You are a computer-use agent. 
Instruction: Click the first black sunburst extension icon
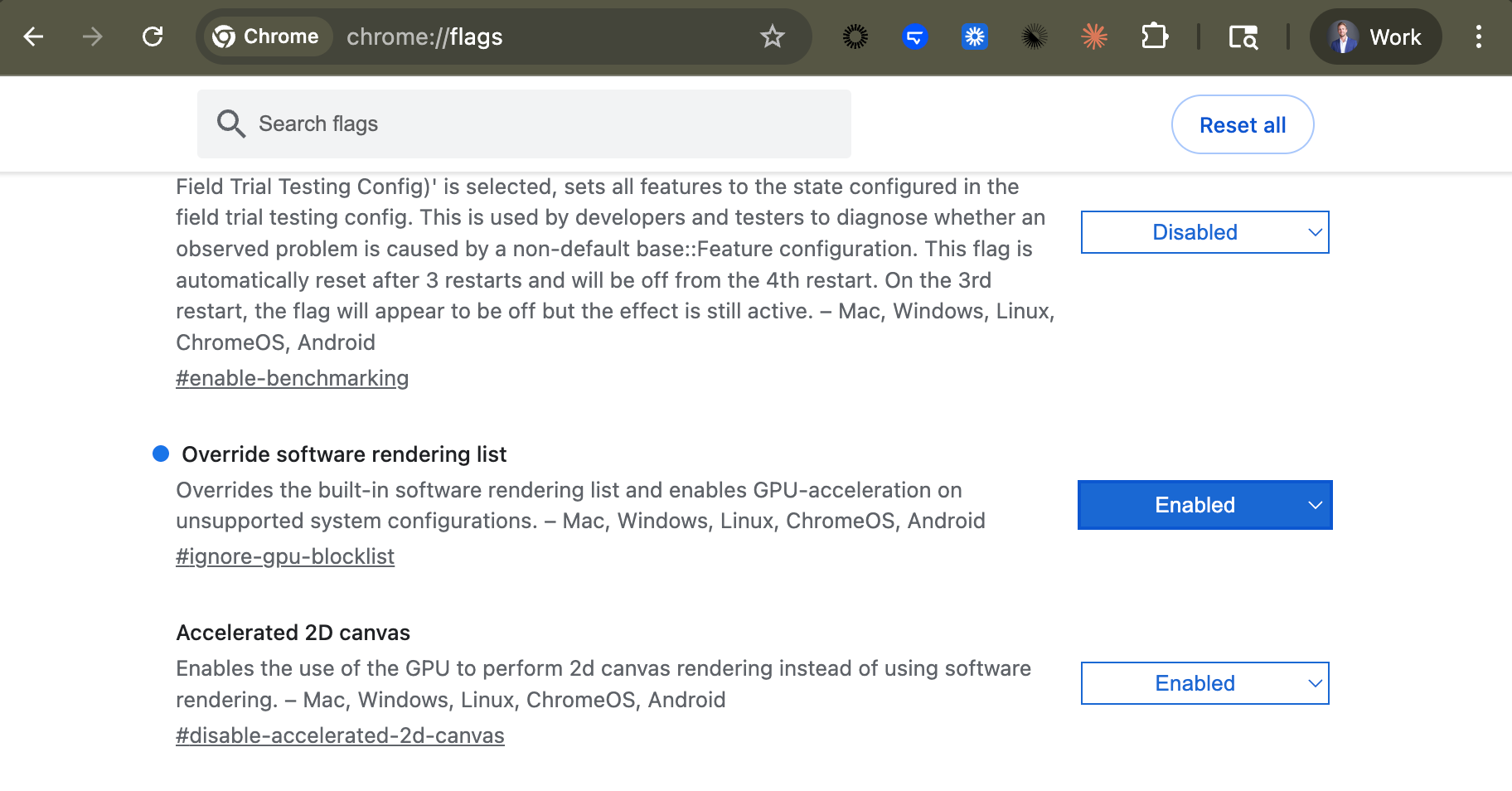click(x=855, y=36)
